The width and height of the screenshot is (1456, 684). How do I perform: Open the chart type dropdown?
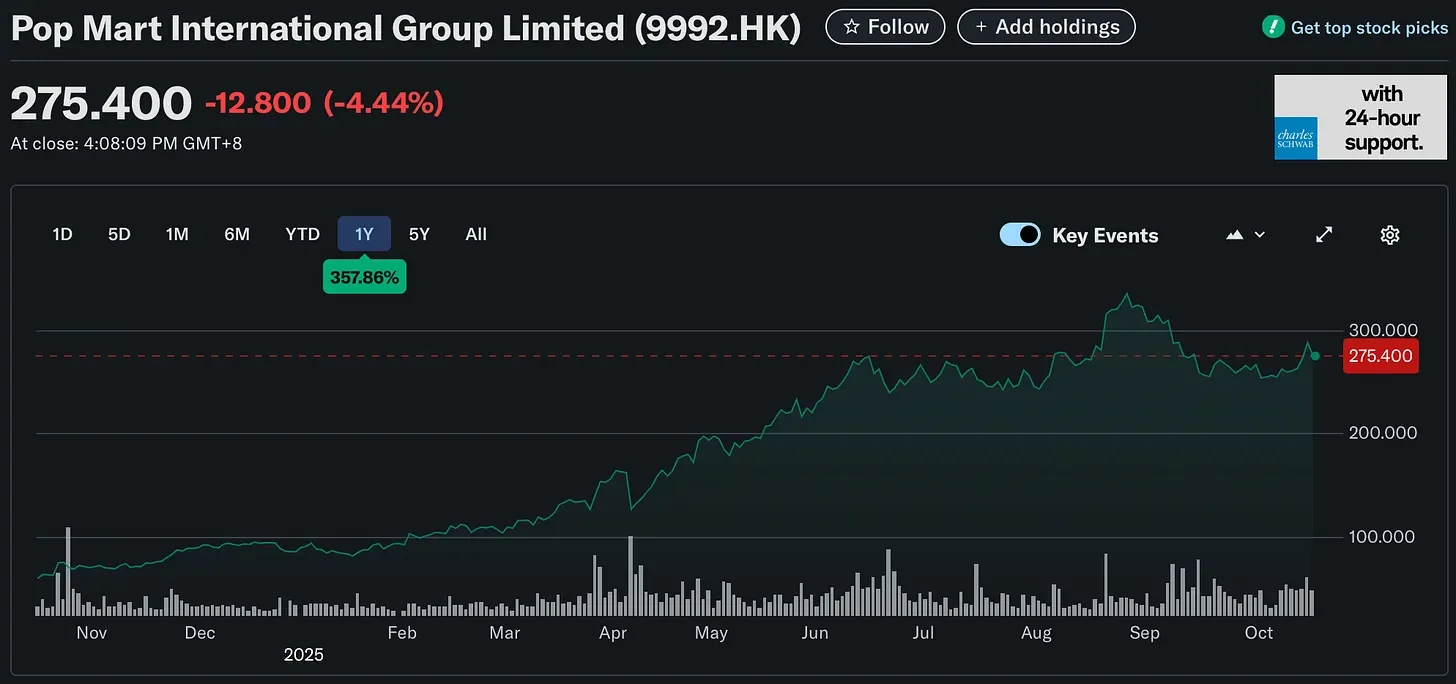[x=1245, y=235]
